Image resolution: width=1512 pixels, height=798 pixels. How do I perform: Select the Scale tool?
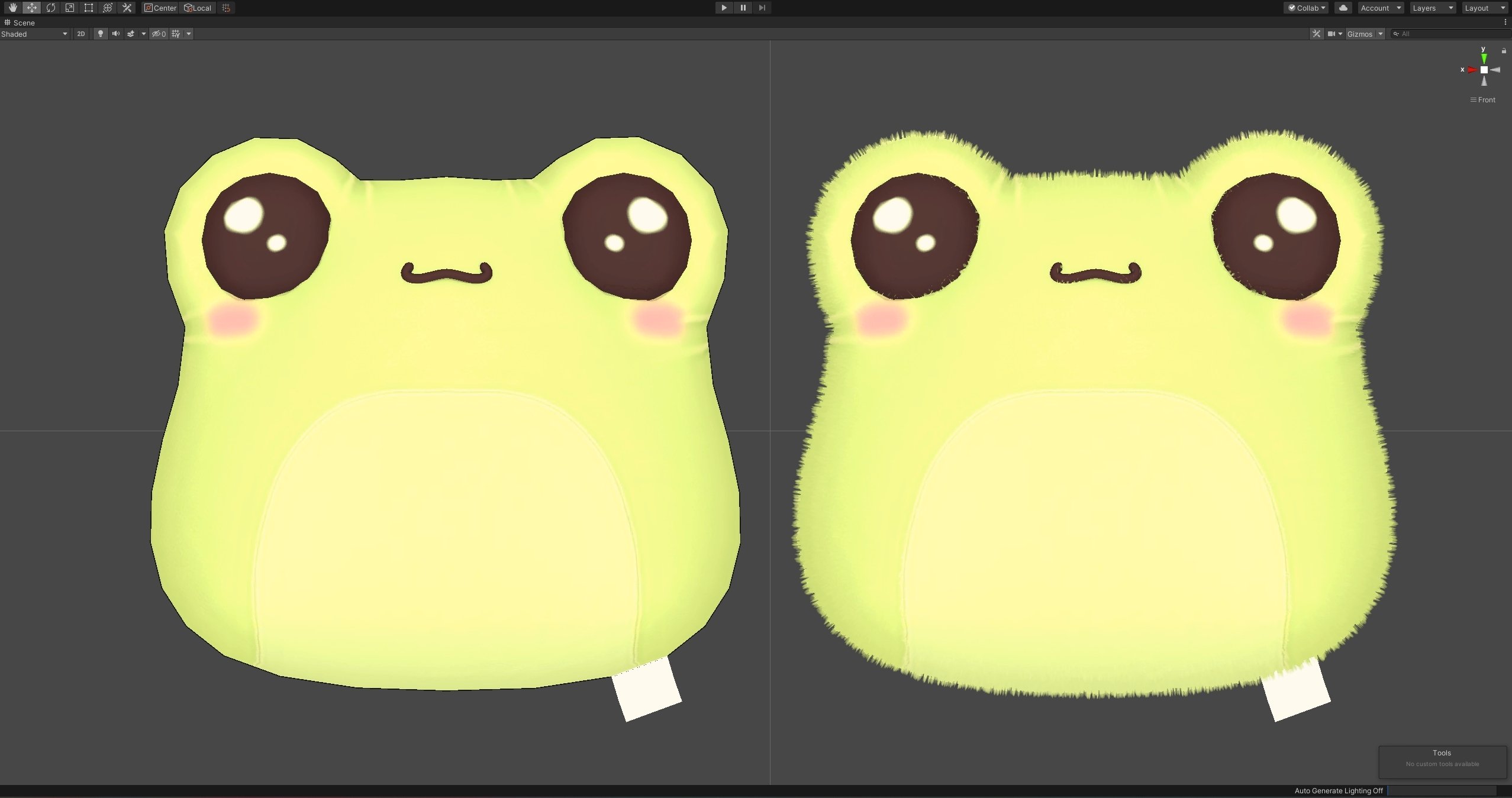[70, 8]
